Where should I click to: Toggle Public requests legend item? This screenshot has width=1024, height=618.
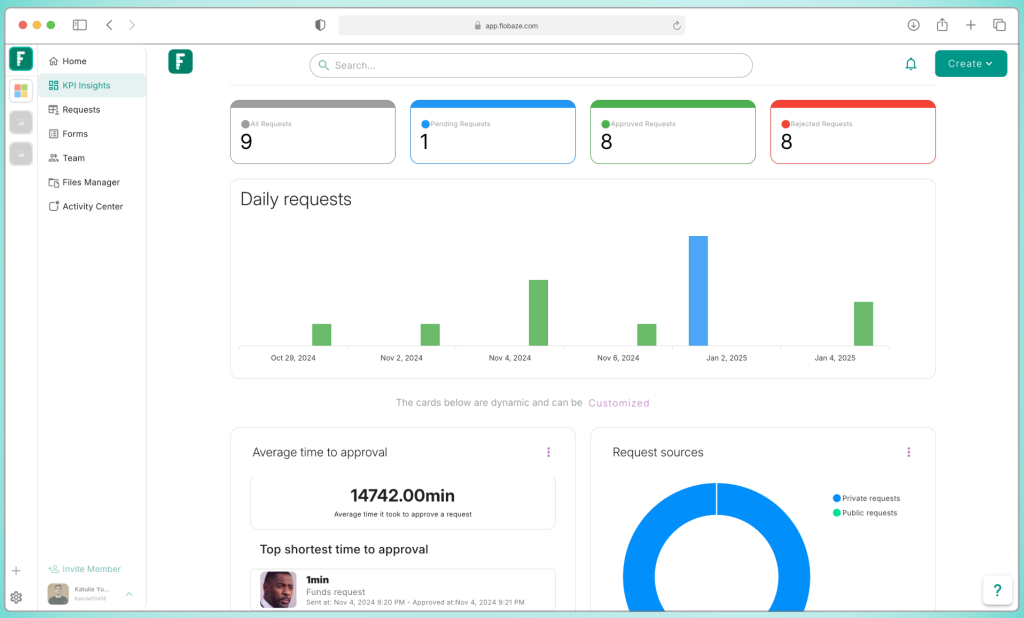tap(865, 513)
